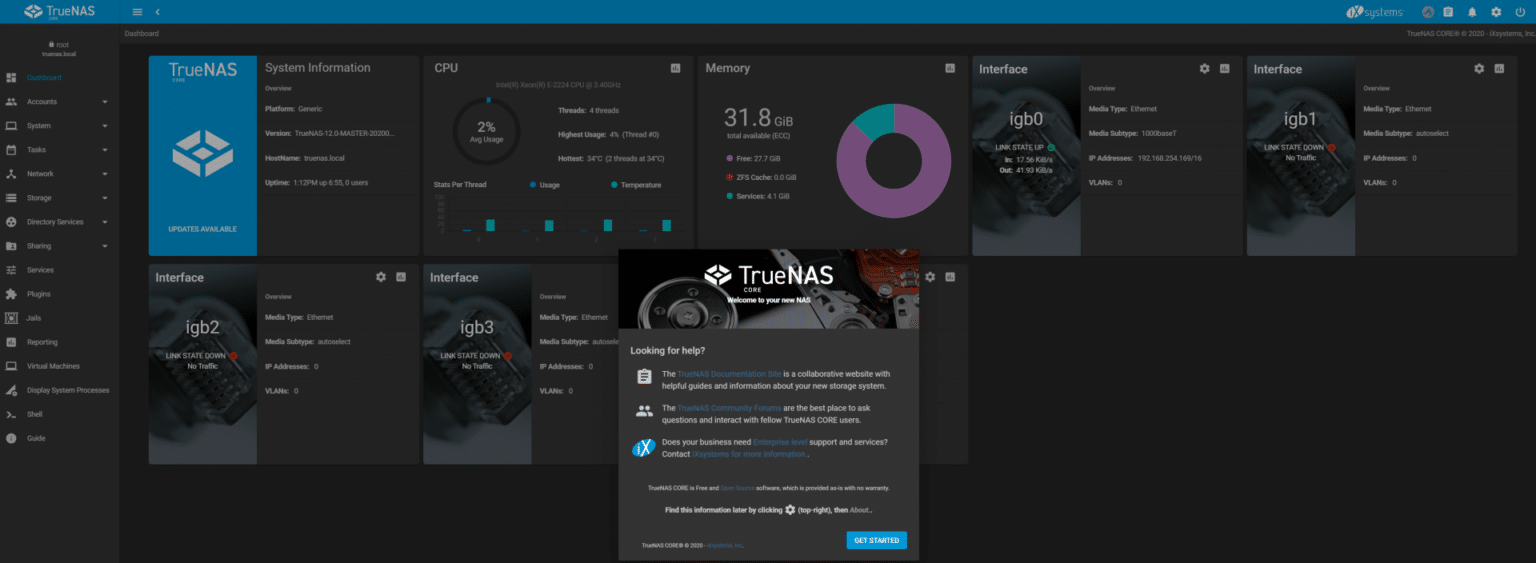
Task: Click the '31.8 GiB' memory total
Action: click(758, 117)
